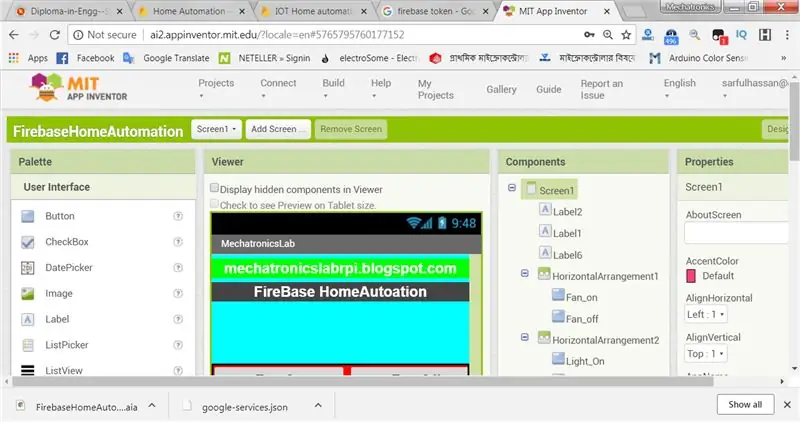Select the DatePicker palette component
This screenshot has width=800, height=422.
tap(68, 267)
